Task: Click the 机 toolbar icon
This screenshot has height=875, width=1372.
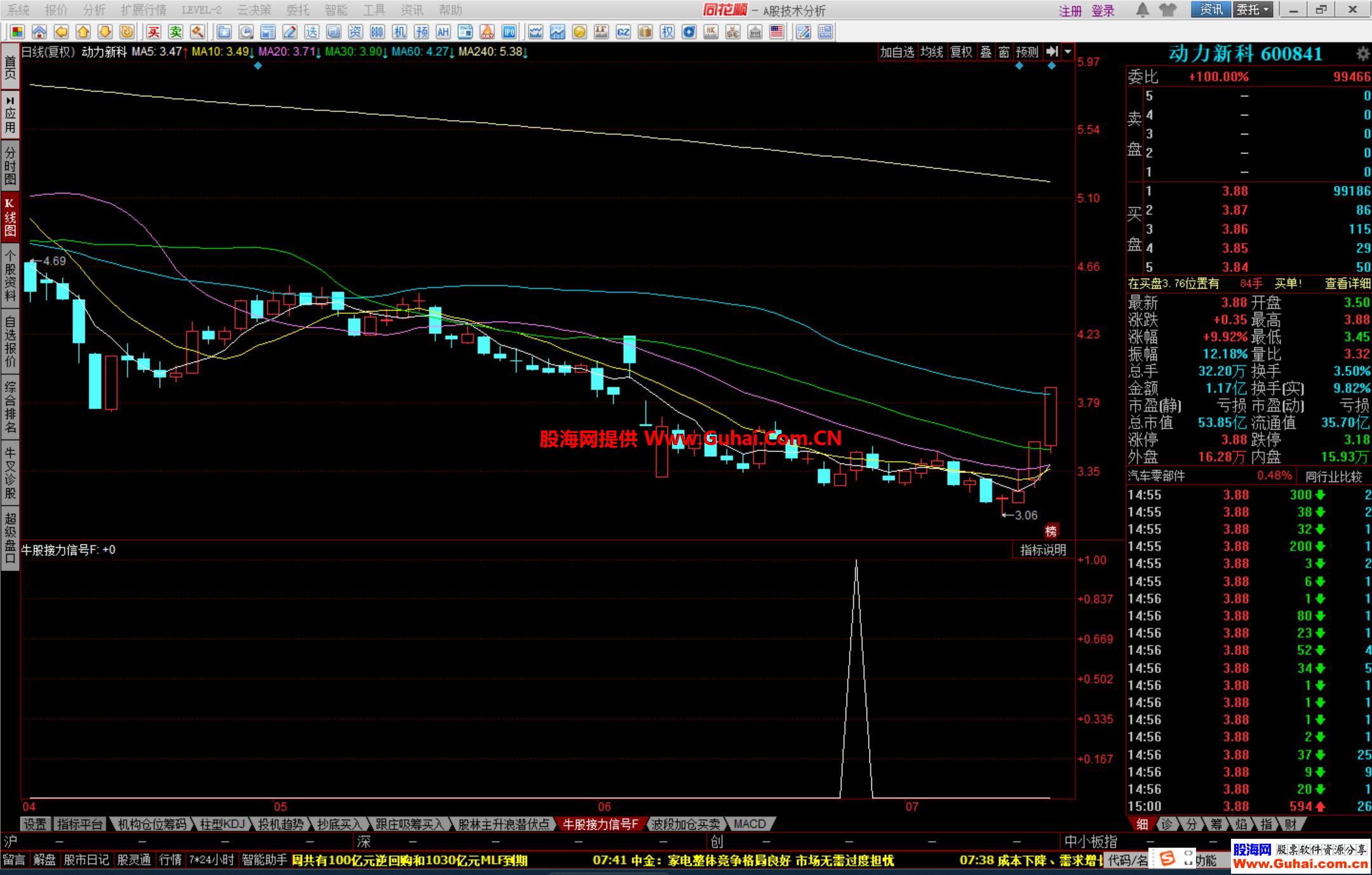Action: pyautogui.click(x=399, y=32)
